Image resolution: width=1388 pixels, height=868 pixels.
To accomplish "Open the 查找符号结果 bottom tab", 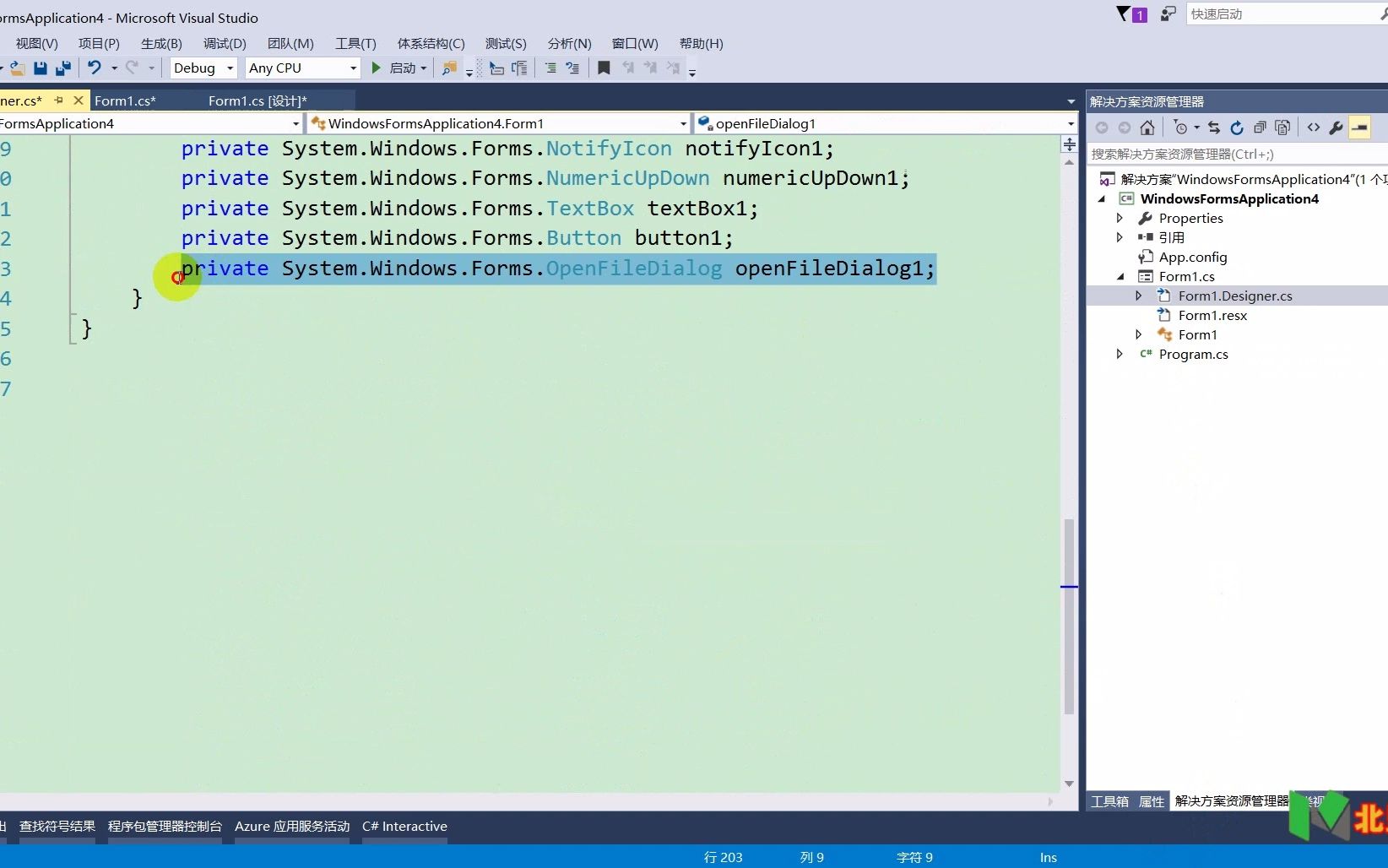I will point(57,827).
